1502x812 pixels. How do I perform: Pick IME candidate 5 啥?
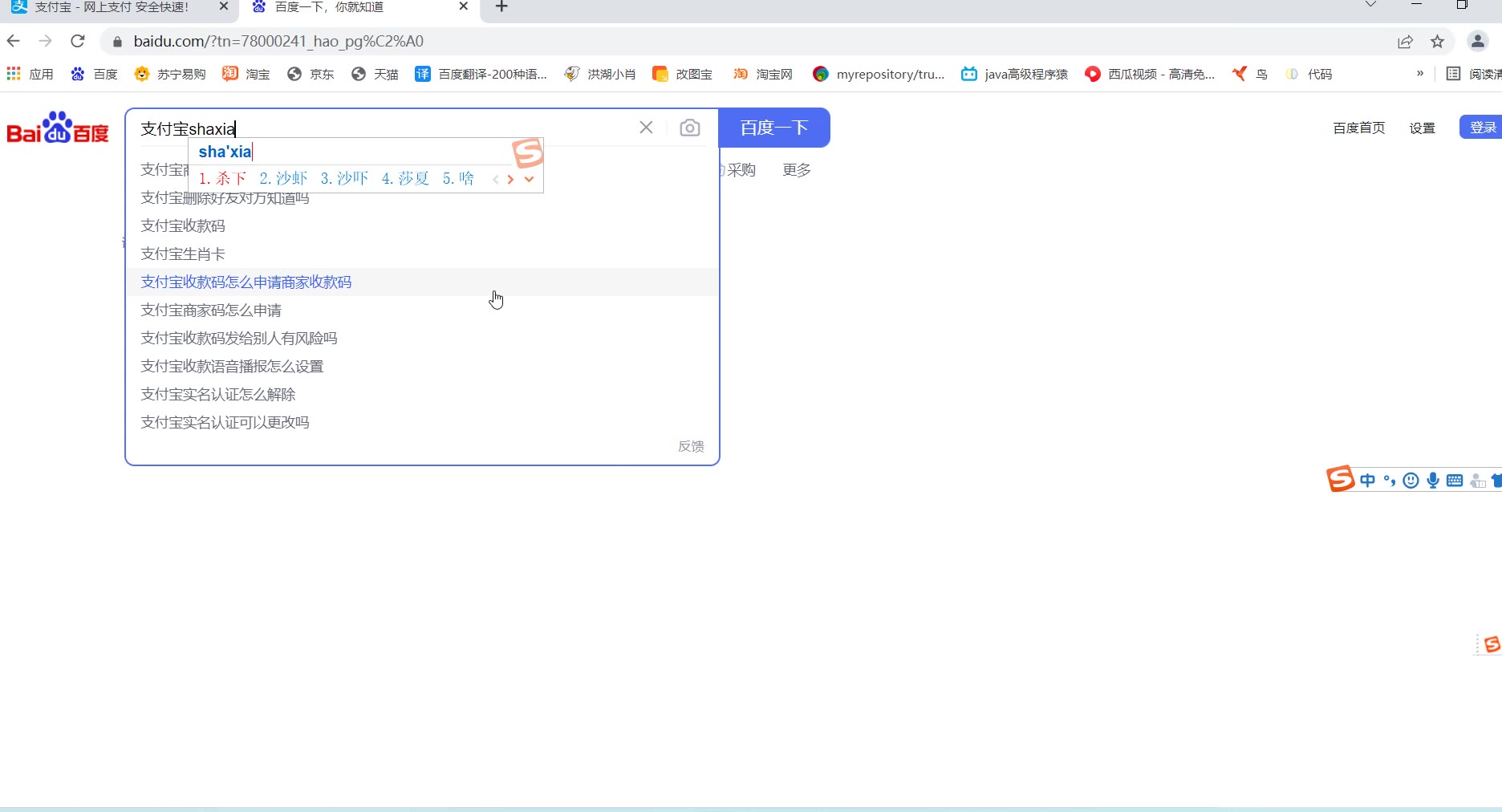458,179
